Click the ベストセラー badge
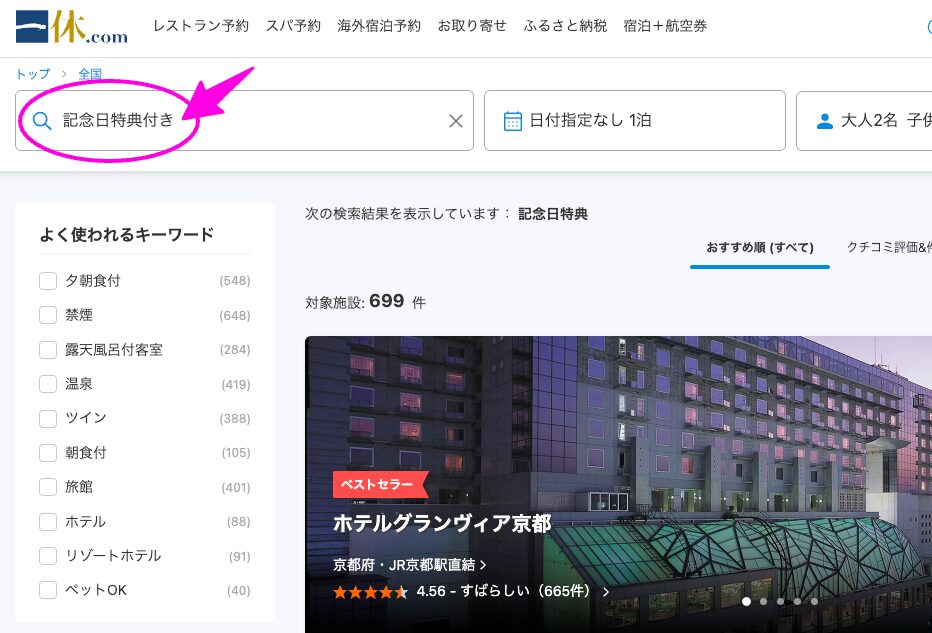The image size is (932, 633). pos(380,484)
